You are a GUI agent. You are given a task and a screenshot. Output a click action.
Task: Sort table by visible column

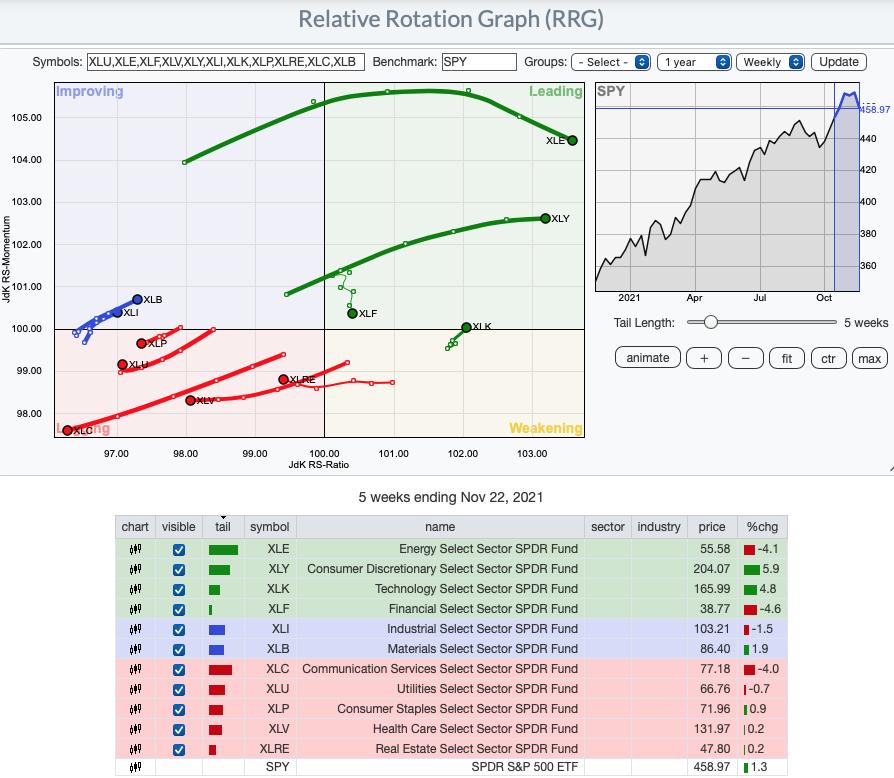(178, 527)
